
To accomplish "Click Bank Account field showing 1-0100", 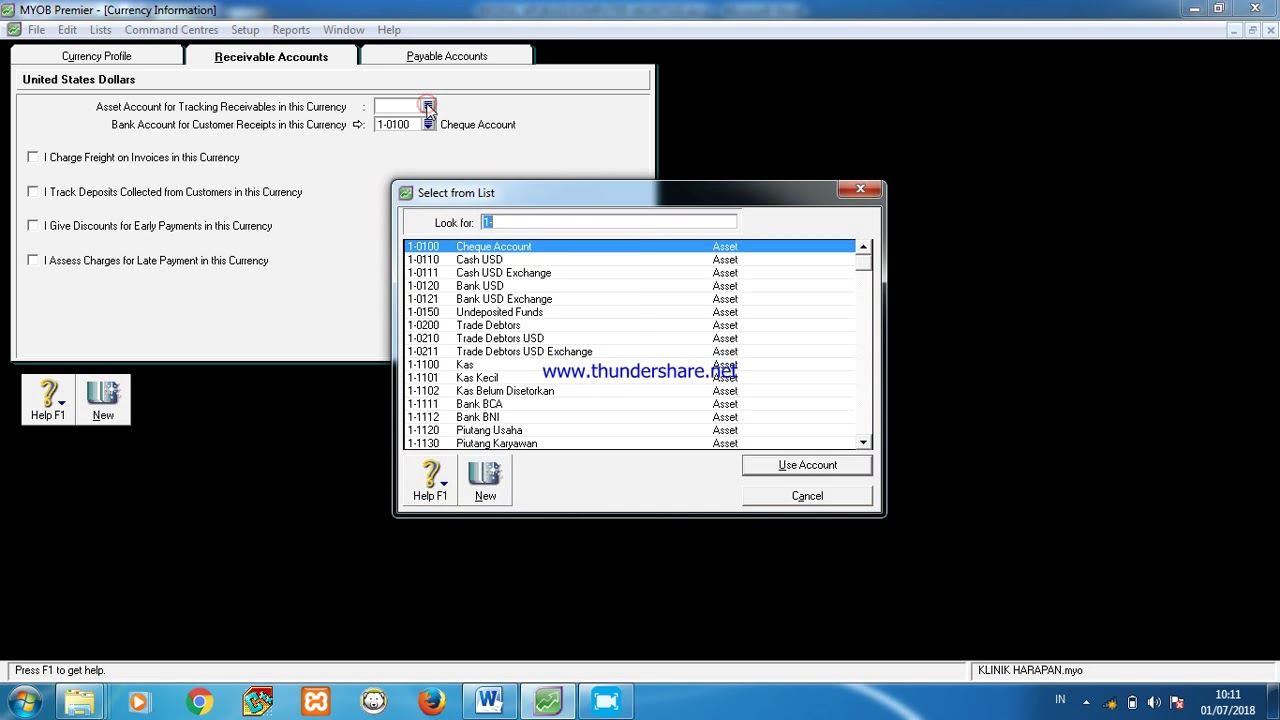I will 398,124.
